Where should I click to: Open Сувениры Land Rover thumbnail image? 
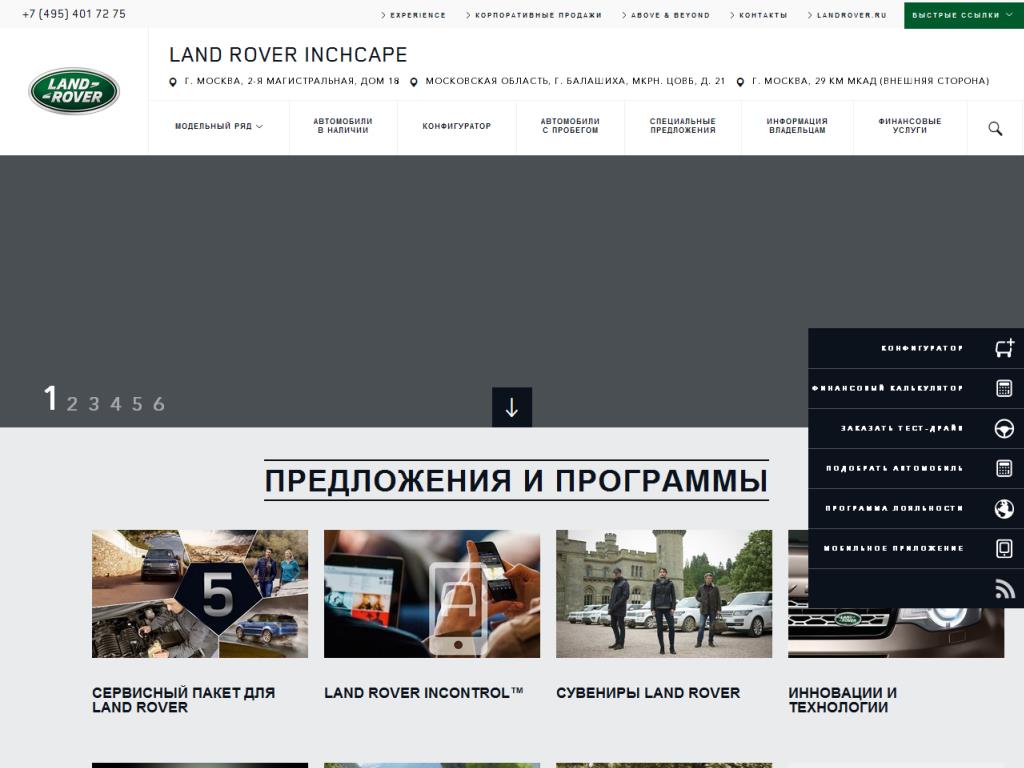(x=664, y=594)
